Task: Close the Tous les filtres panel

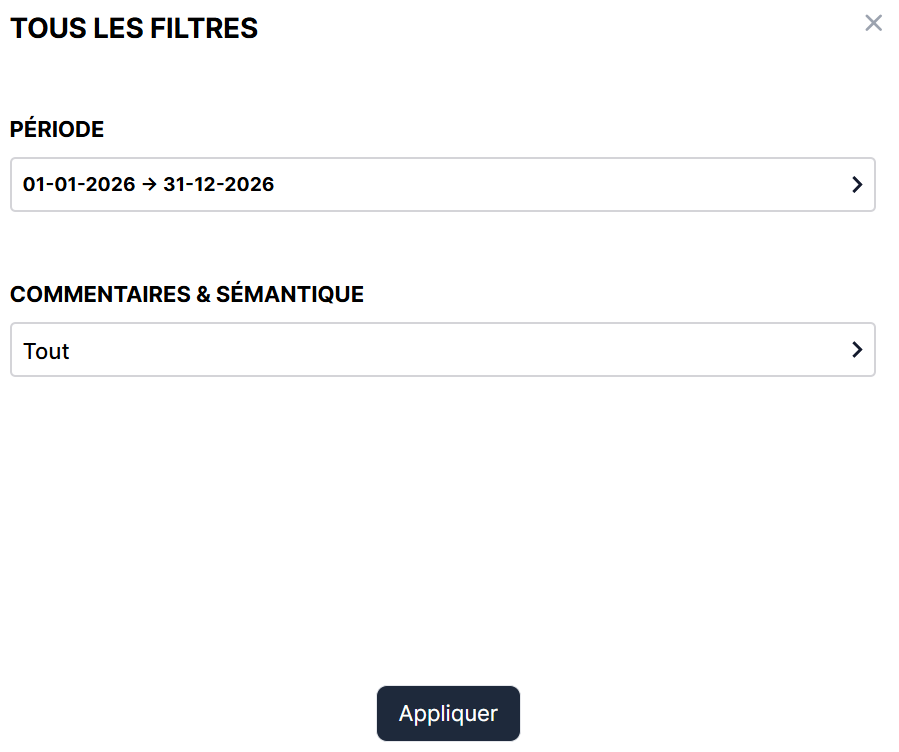Action: click(x=873, y=23)
